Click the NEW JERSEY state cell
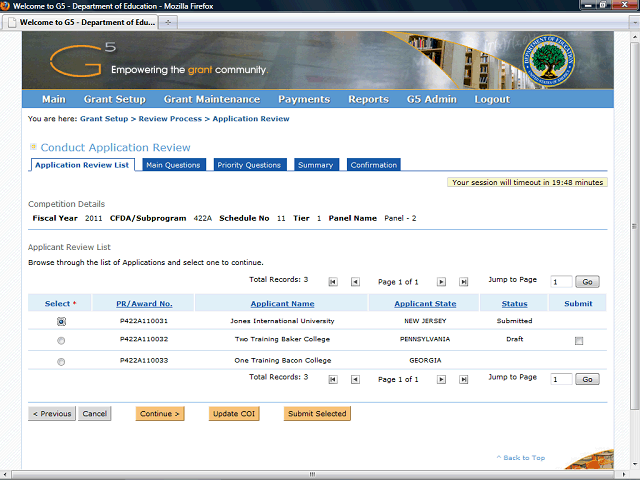Viewport: 640px width, 480px height. click(x=425, y=321)
